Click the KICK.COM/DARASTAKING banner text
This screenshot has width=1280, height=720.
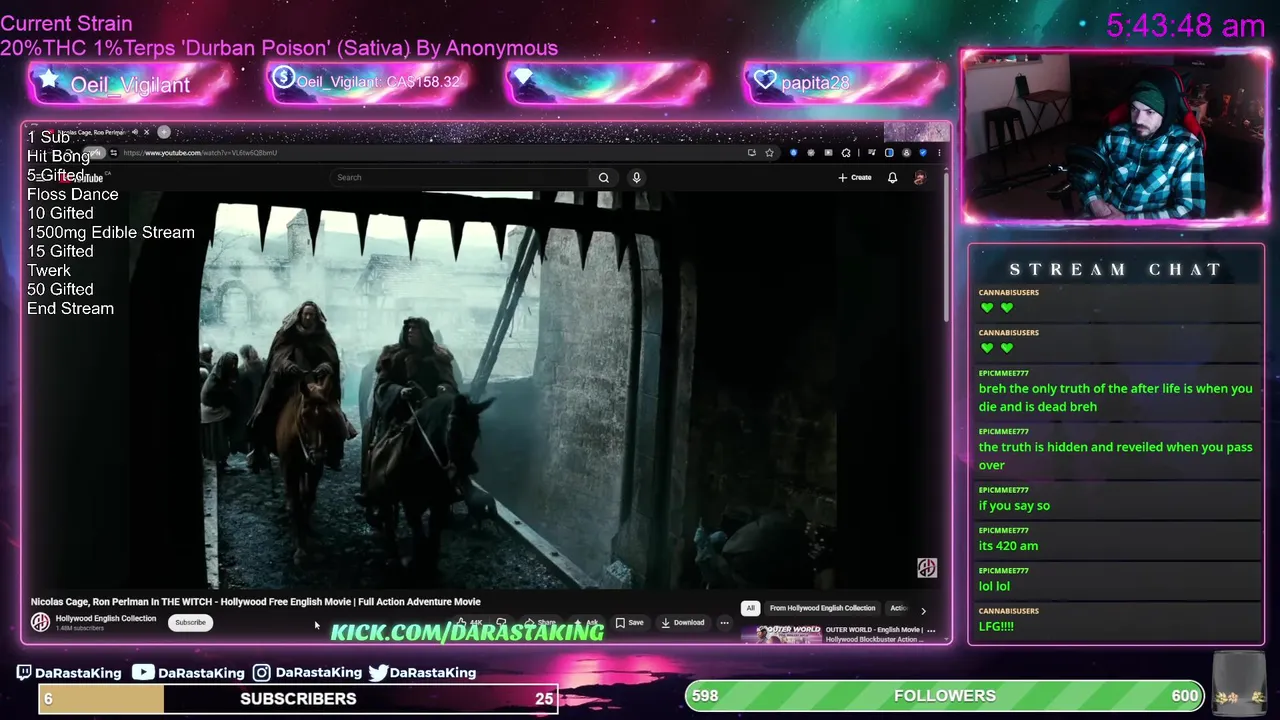click(x=467, y=632)
